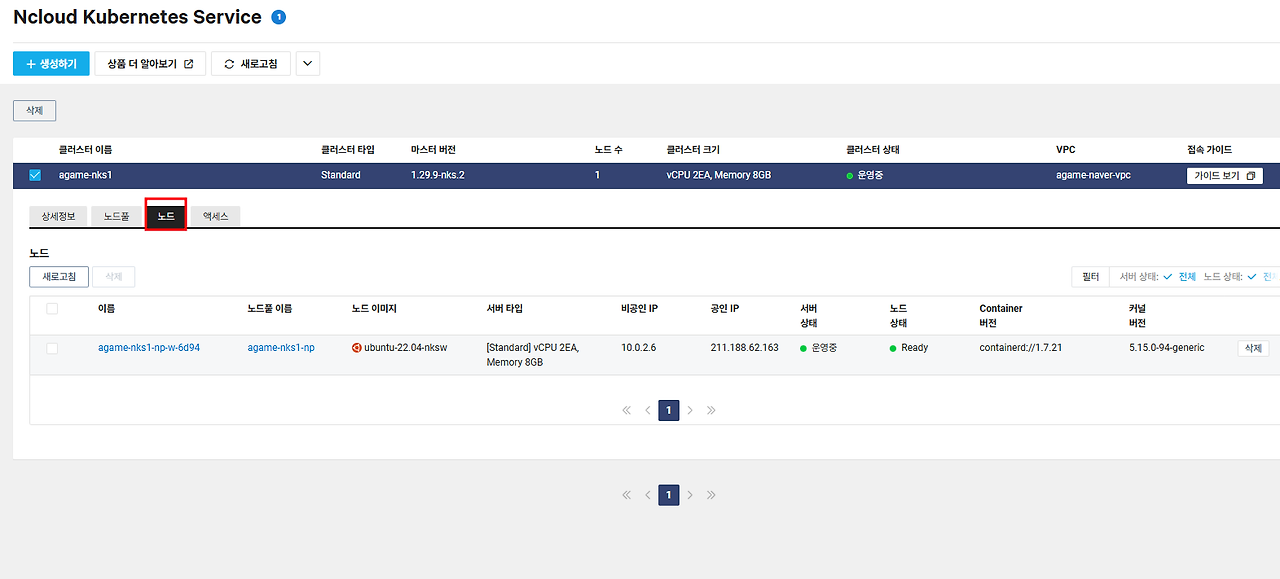
Task: Click the 노드풀 이름 column header
Action: pyautogui.click(x=270, y=309)
